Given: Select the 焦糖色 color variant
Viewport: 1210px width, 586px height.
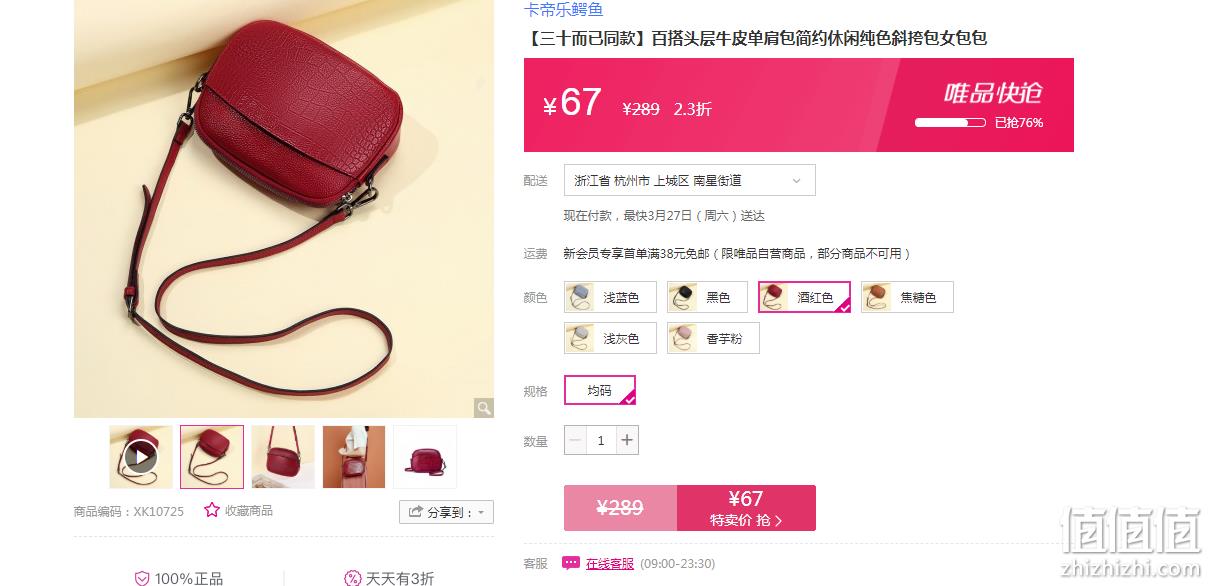Looking at the screenshot, I should [907, 297].
